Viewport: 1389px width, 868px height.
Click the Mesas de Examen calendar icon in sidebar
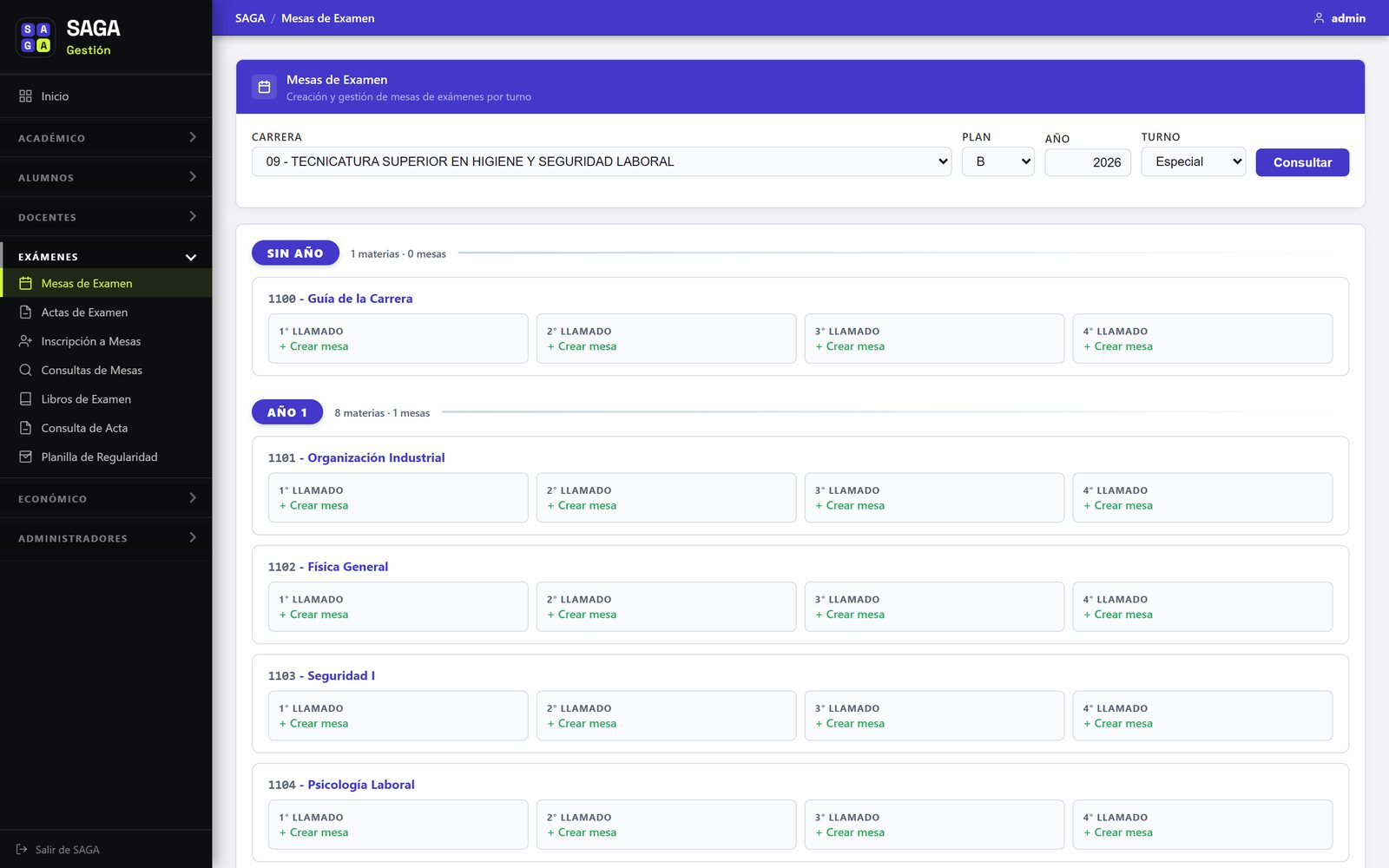tap(25, 284)
